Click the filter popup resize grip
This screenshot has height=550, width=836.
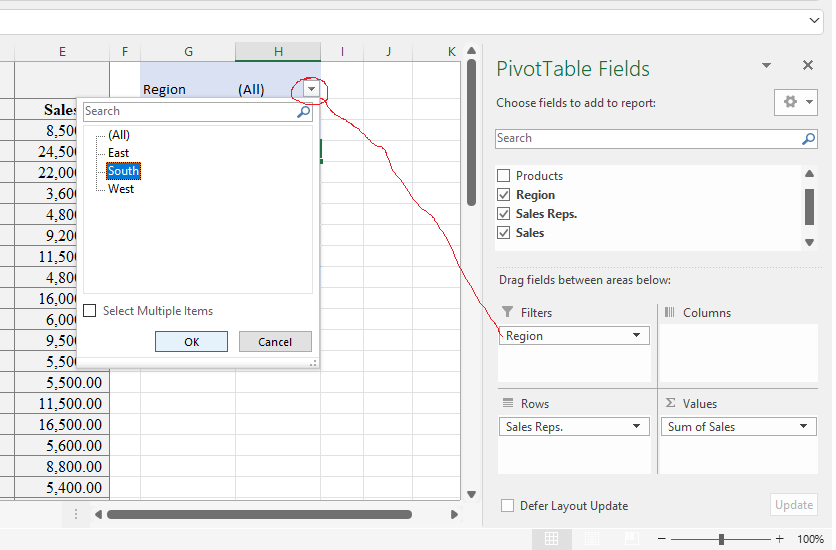coord(314,363)
